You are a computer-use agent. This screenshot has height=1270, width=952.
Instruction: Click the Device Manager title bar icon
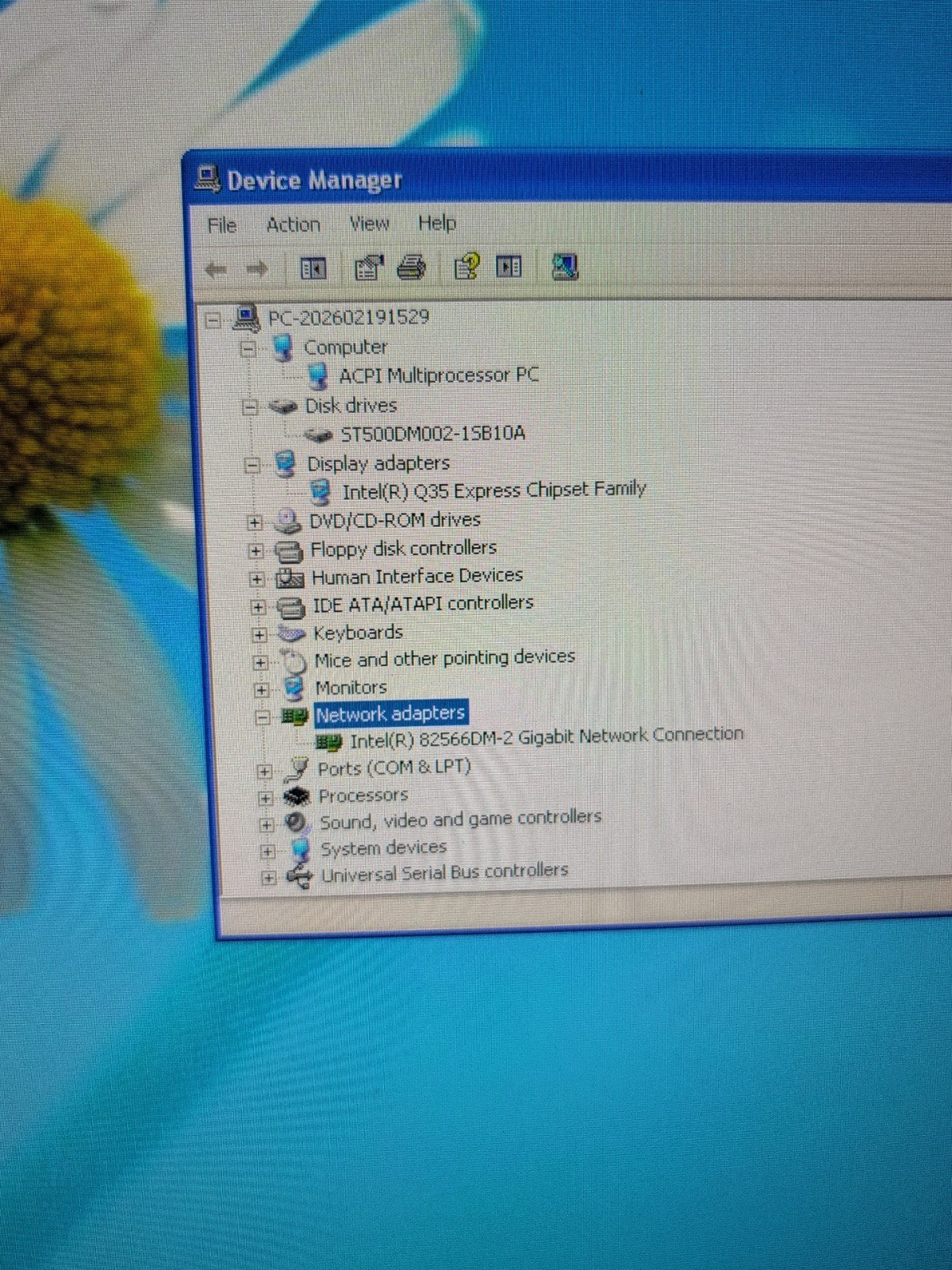pyautogui.click(x=207, y=179)
